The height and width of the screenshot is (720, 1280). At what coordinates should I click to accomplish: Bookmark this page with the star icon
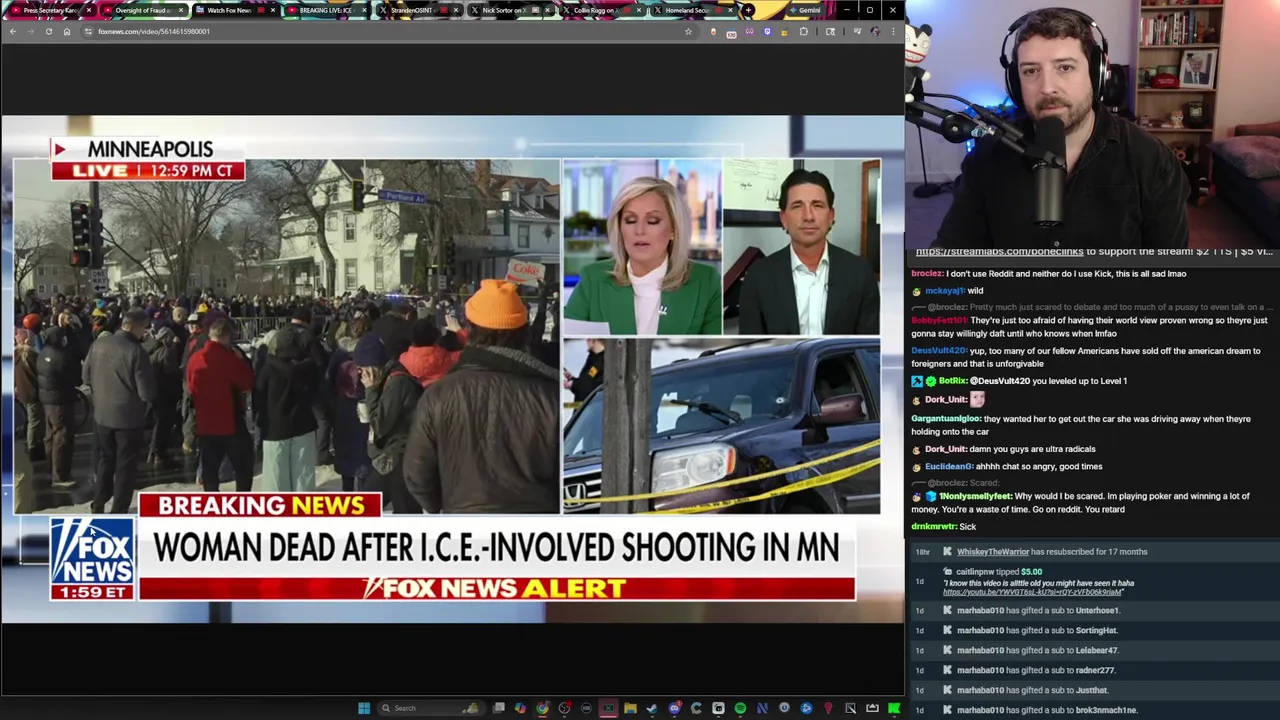click(688, 31)
